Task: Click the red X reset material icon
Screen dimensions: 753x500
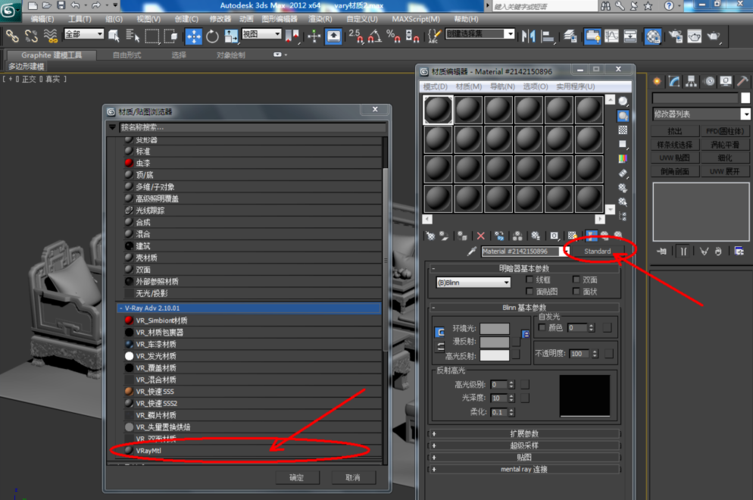Action: [x=481, y=236]
